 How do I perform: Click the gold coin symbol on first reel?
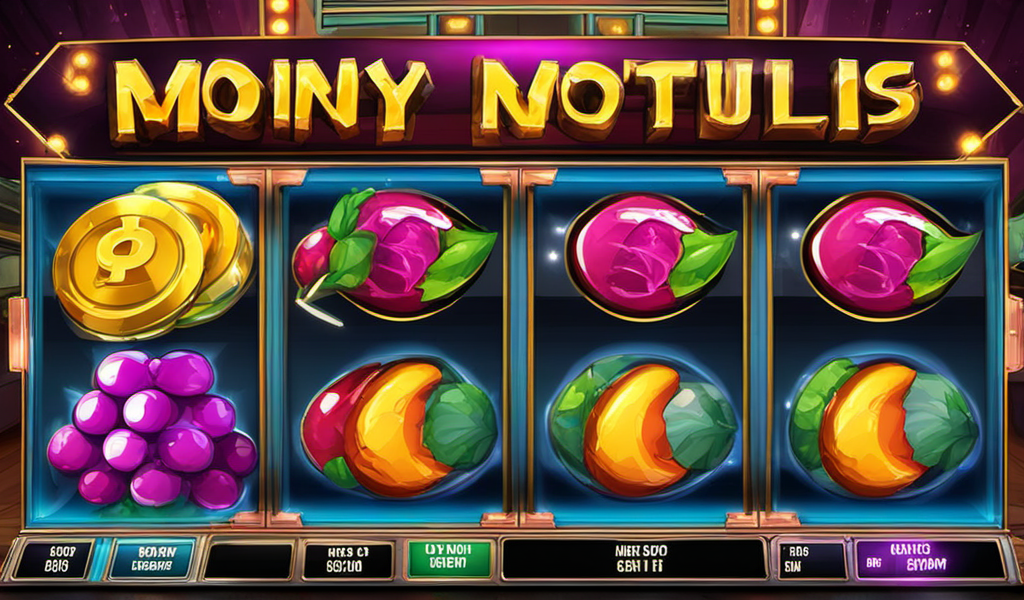[153, 260]
